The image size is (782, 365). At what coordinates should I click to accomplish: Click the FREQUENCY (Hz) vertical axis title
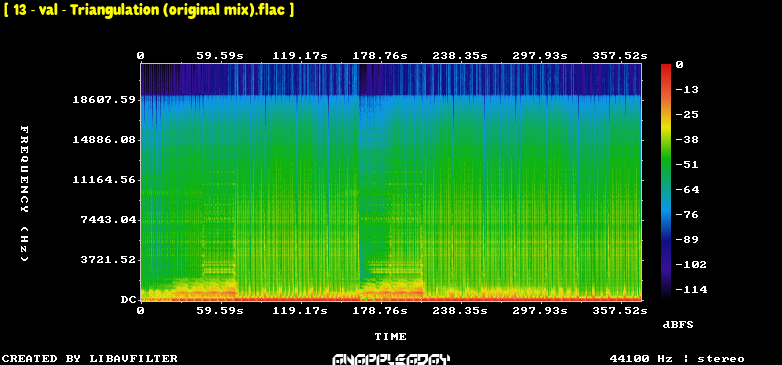pyautogui.click(x=24, y=193)
